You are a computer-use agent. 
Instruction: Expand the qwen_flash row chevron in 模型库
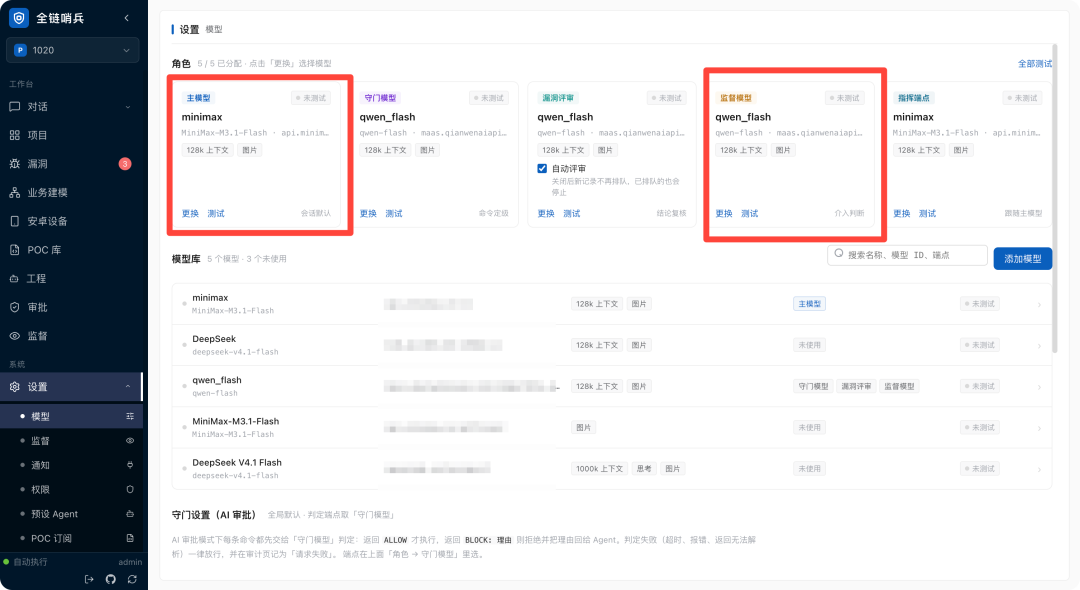1039,387
